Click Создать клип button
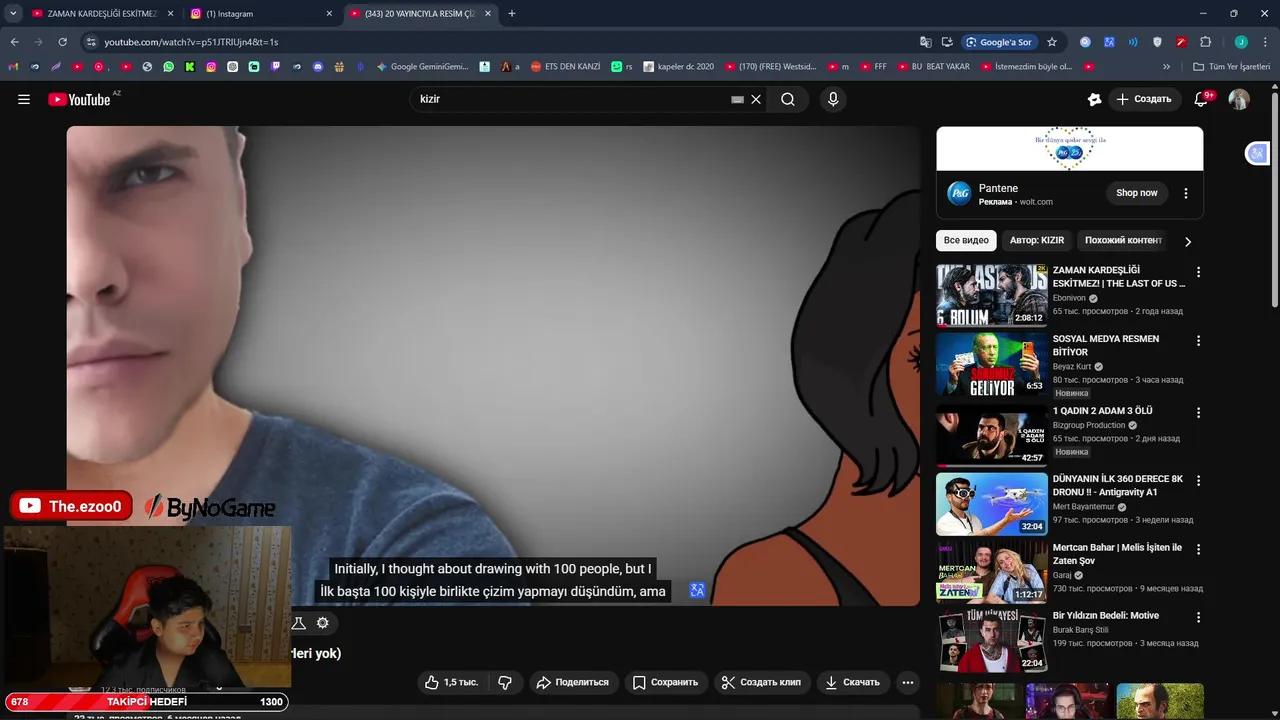1280x720 pixels. pos(761,682)
